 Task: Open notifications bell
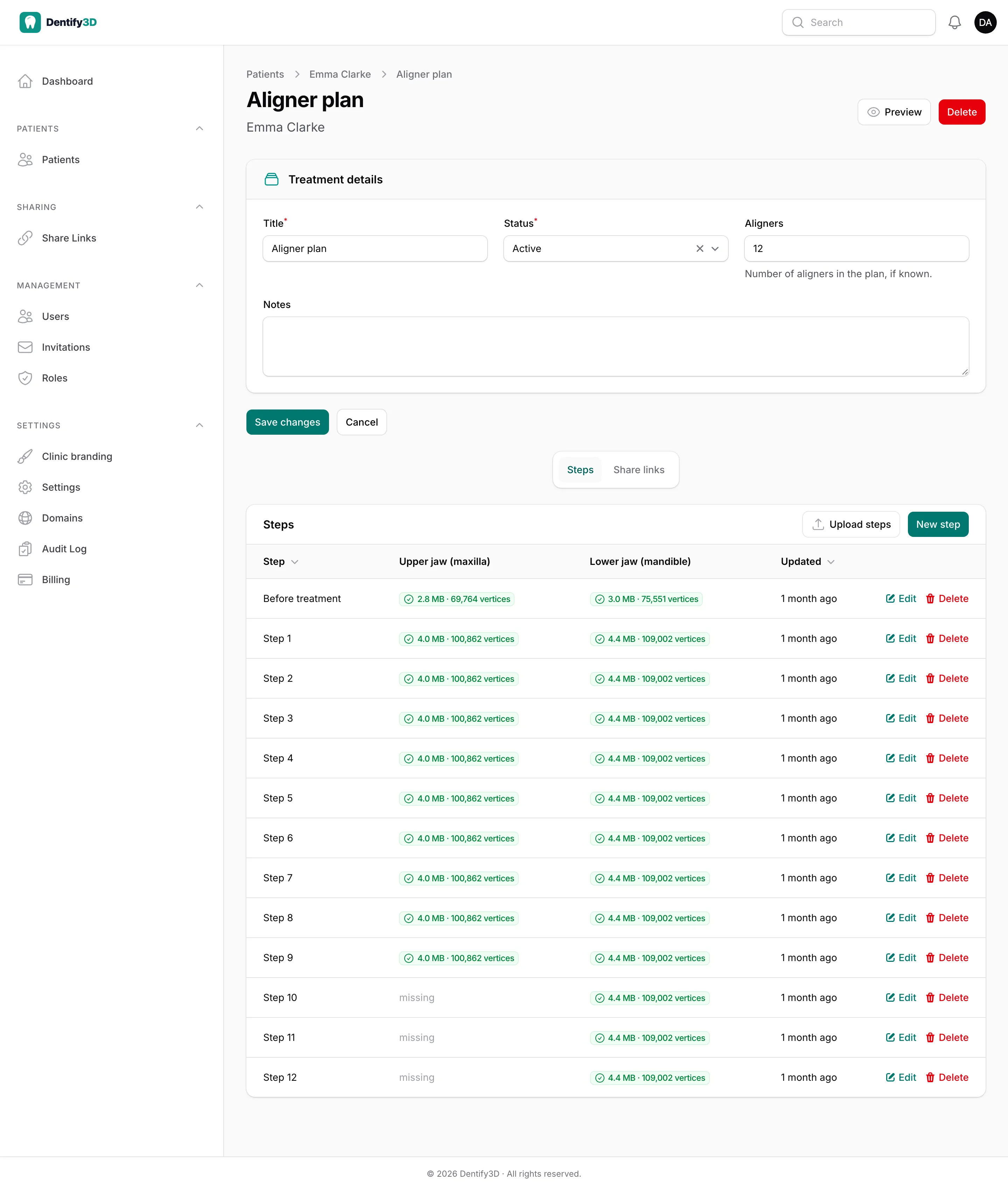[954, 22]
